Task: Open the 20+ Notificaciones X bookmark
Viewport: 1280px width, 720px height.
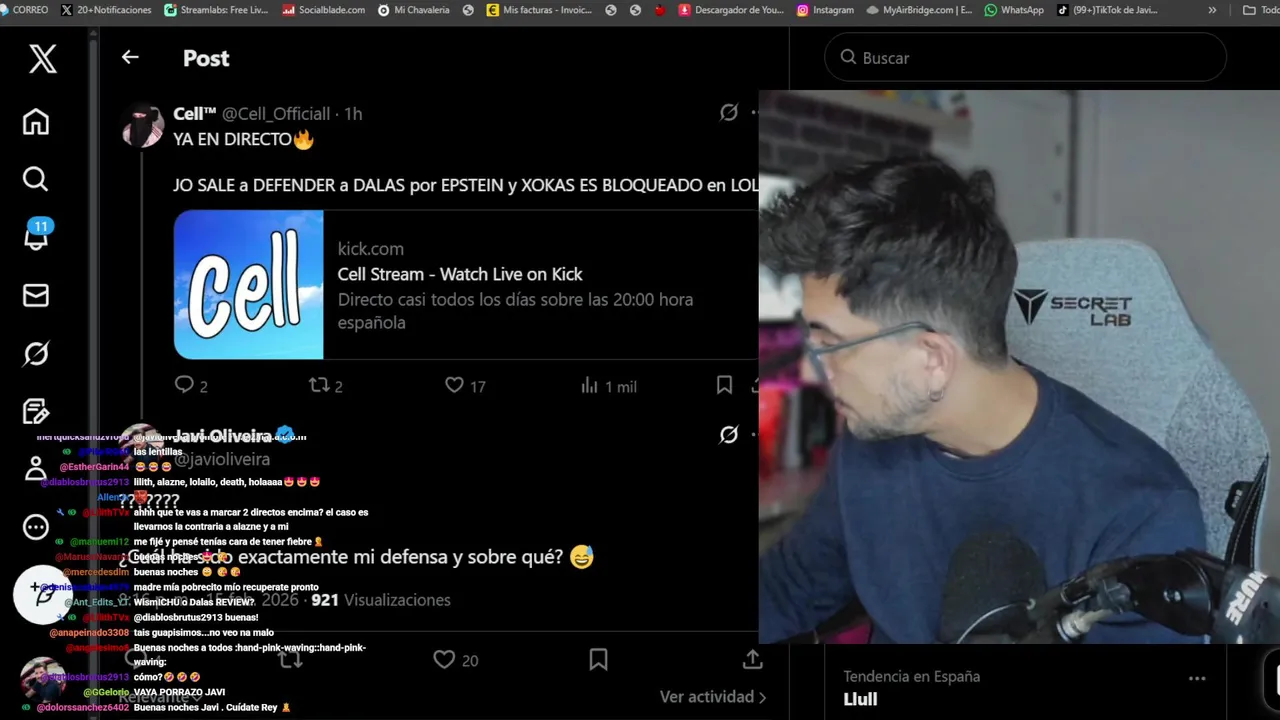Action: (106, 10)
